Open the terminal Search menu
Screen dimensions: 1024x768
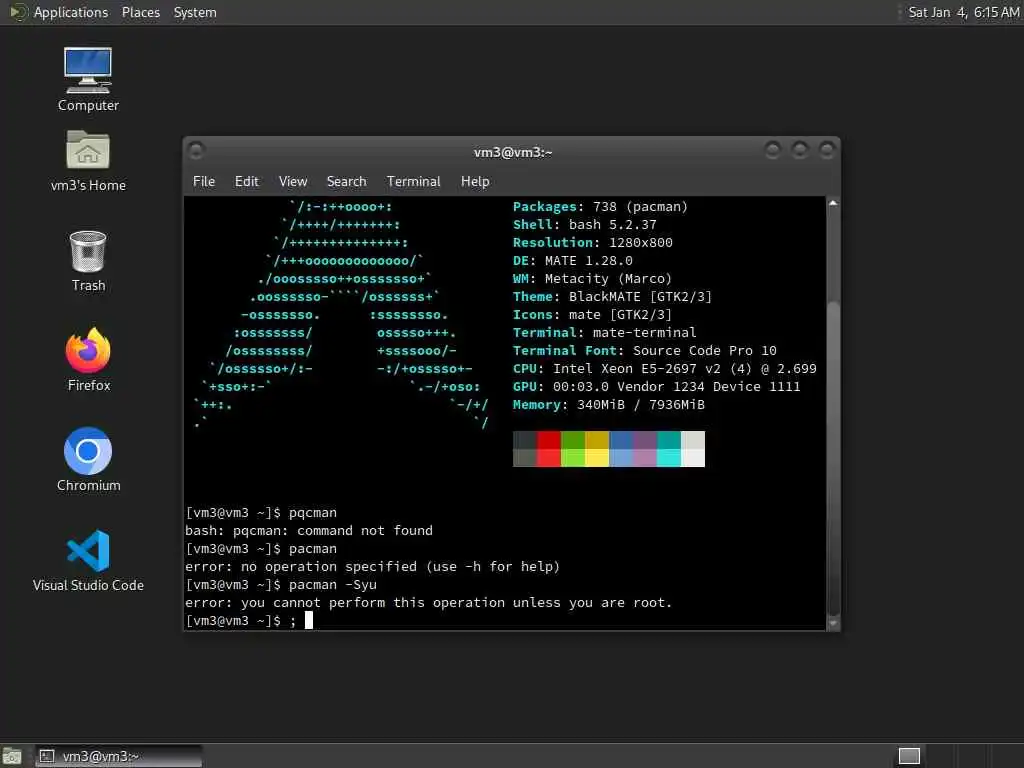pyautogui.click(x=346, y=182)
